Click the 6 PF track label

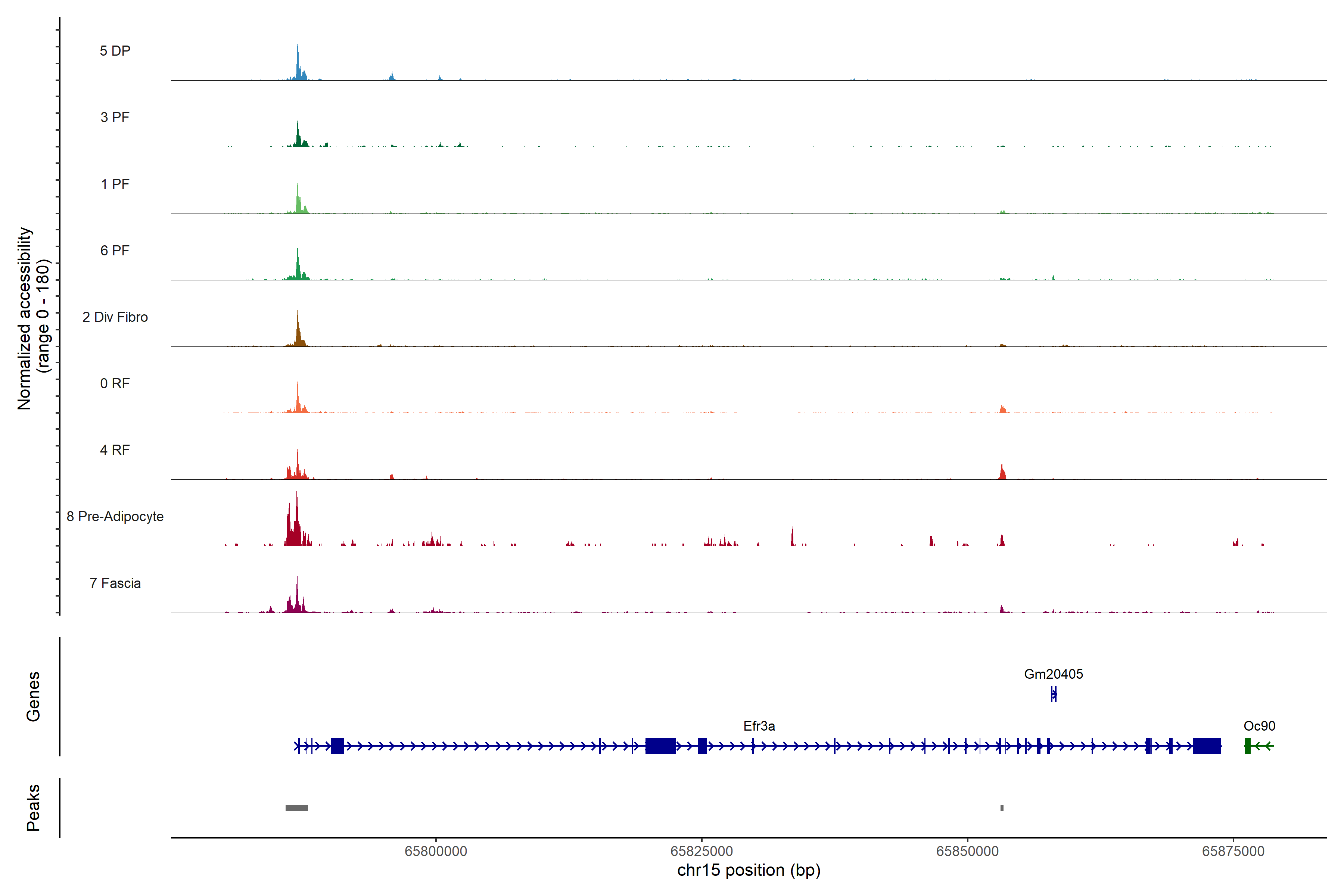(x=115, y=250)
